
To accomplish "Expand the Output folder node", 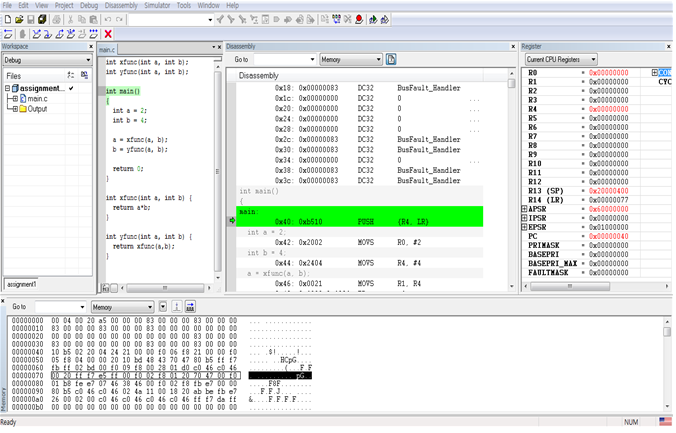I will [15, 109].
